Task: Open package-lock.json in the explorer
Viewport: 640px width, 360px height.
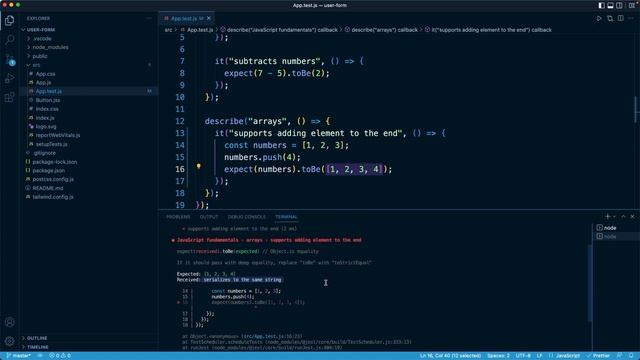Action: 55,162
